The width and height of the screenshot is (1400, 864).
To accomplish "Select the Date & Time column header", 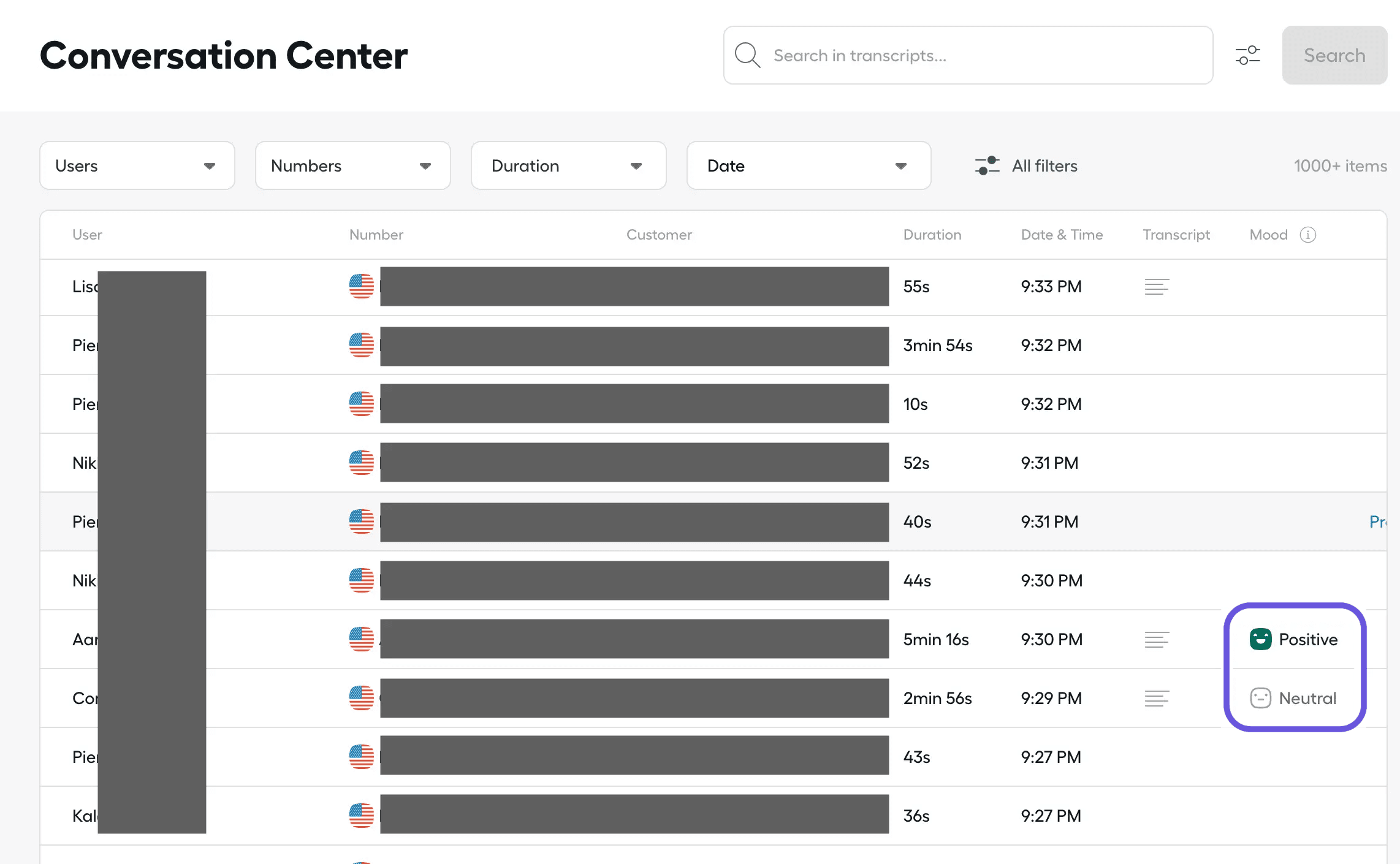I will click(1062, 235).
